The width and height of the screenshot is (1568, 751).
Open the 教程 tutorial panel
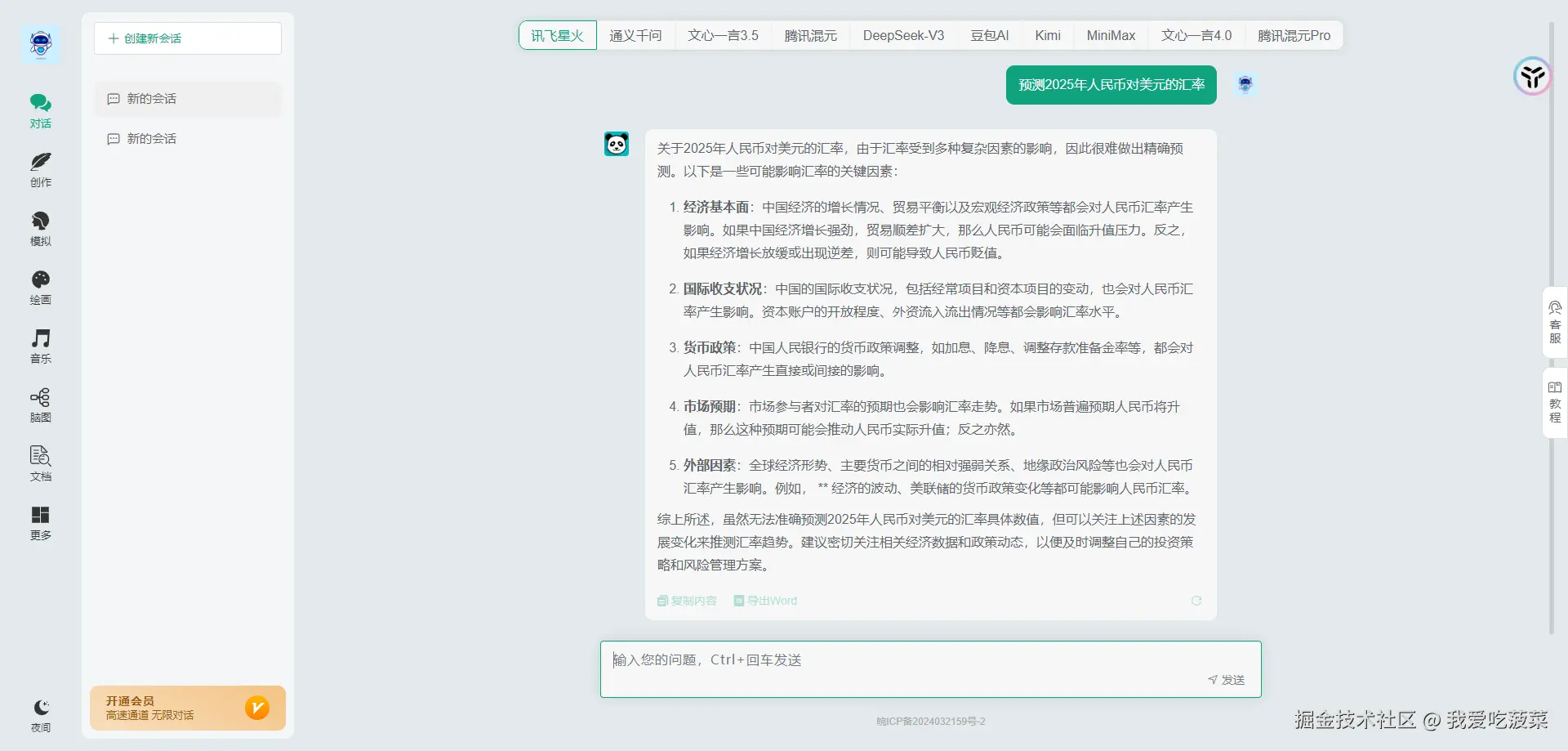(x=1555, y=403)
